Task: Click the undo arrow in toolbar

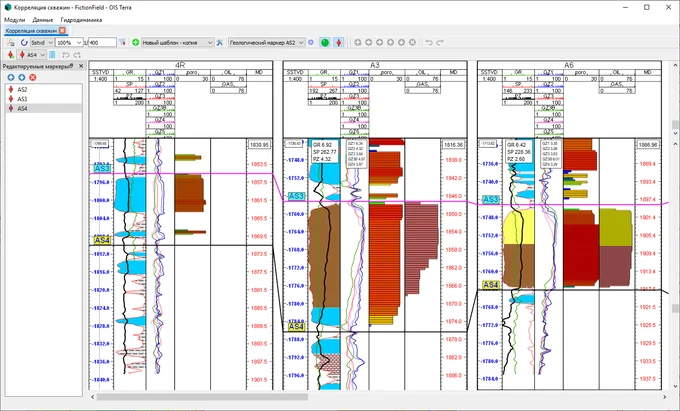Action: (x=429, y=43)
